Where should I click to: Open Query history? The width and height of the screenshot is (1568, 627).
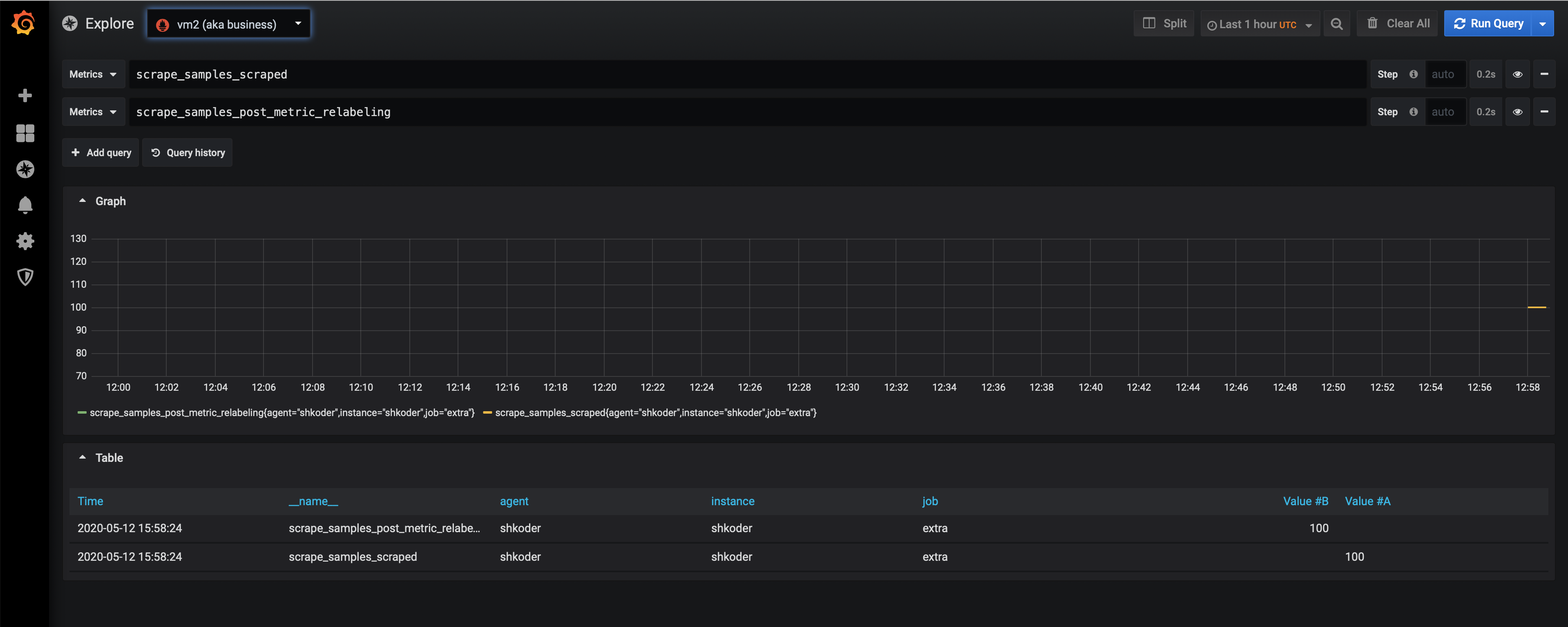(188, 153)
